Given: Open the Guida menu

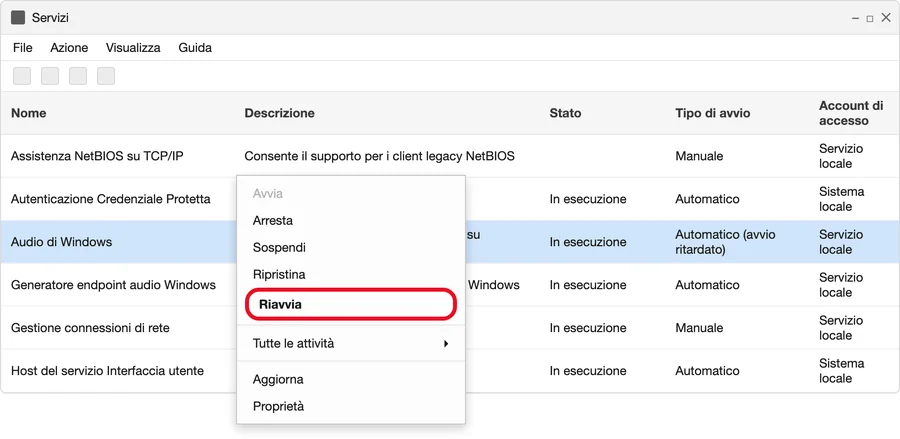Looking at the screenshot, I should pos(195,48).
